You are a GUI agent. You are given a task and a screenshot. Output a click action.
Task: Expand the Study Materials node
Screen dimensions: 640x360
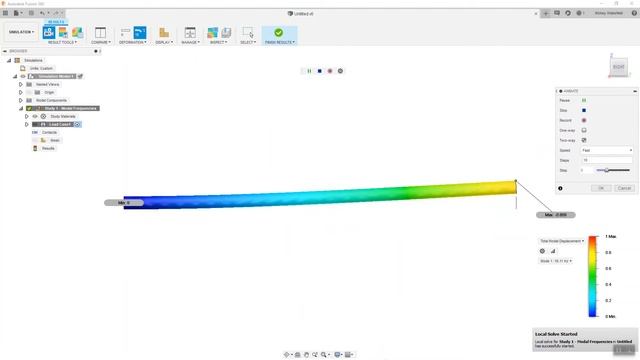pyautogui.click(x=27, y=116)
